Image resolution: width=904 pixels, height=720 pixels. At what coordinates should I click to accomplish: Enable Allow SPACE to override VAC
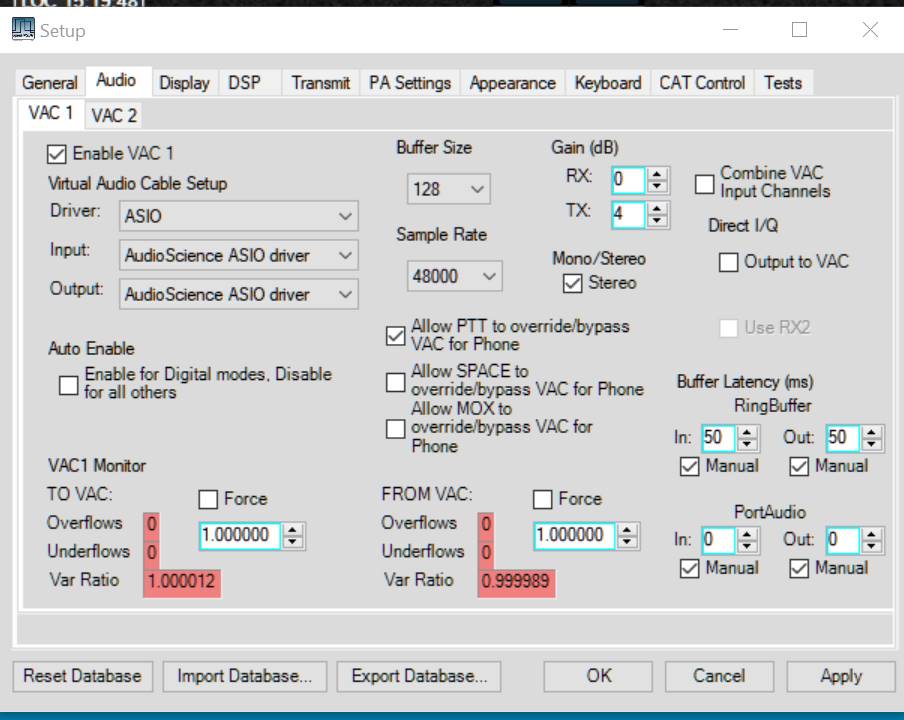coord(395,382)
